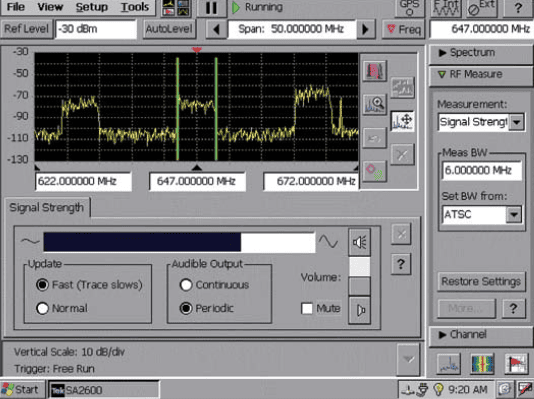Viewport: 534px width, 399px height.
Task: Click the network connection tray icon
Action: coord(408,390)
